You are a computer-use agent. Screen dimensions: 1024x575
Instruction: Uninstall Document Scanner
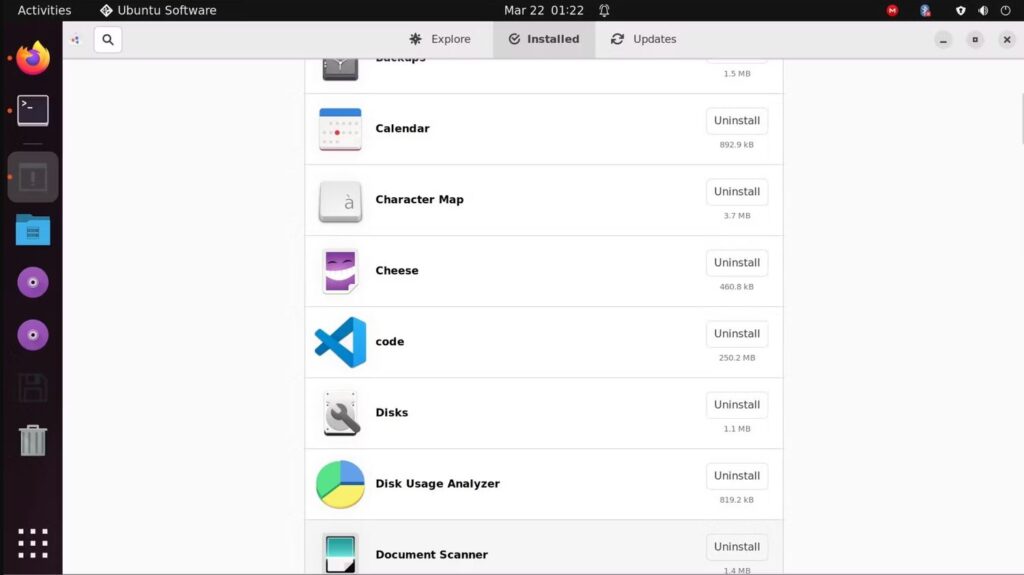click(x=737, y=547)
